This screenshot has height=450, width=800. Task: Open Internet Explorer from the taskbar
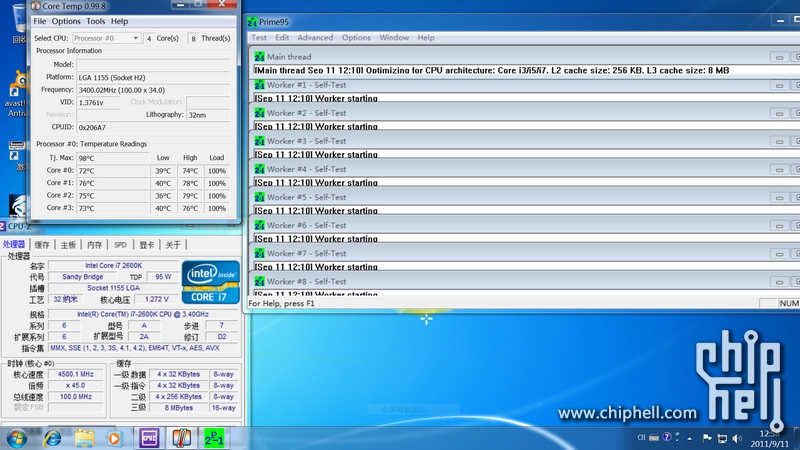[52, 437]
